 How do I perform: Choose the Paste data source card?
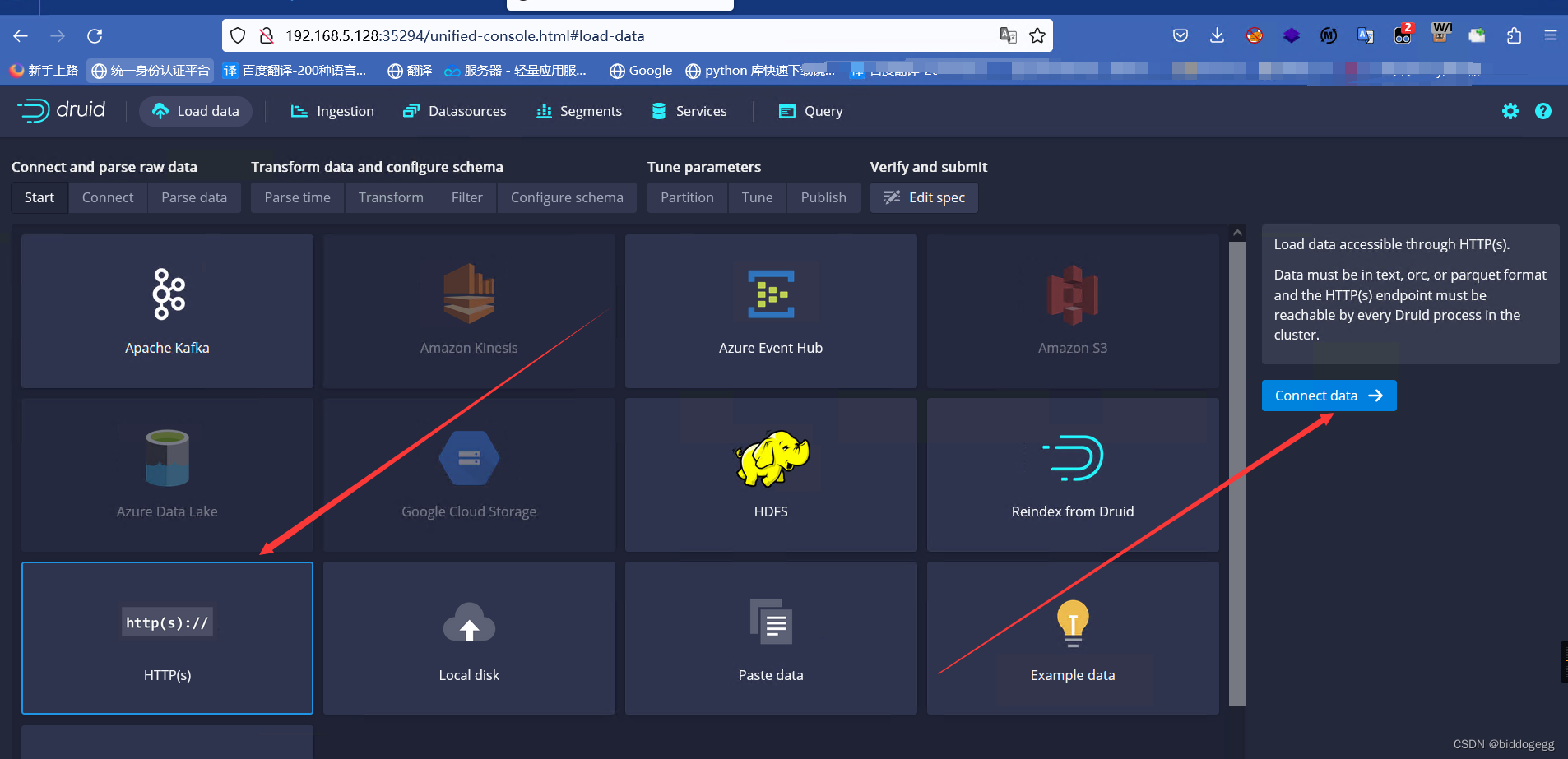click(x=771, y=638)
